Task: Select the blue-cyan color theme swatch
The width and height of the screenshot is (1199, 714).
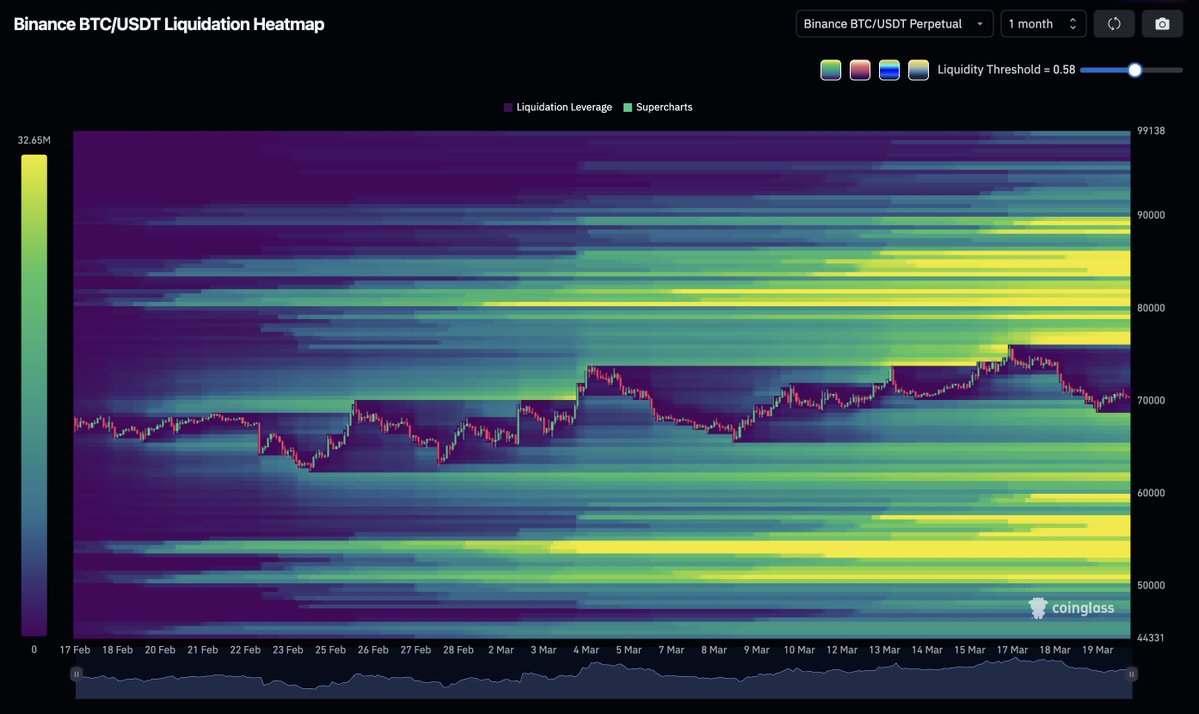Action: (x=889, y=70)
